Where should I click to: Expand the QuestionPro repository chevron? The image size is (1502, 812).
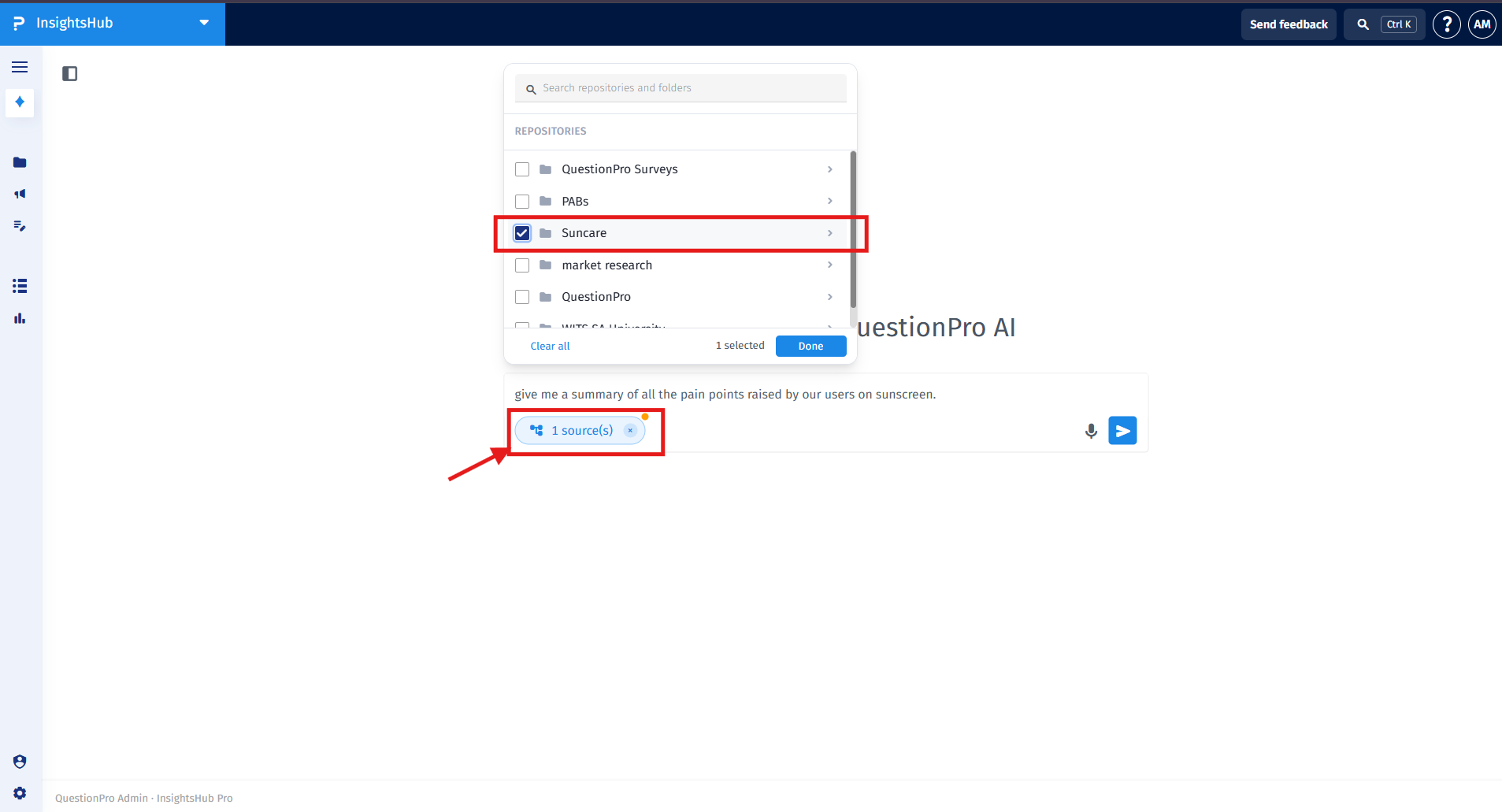(x=829, y=297)
